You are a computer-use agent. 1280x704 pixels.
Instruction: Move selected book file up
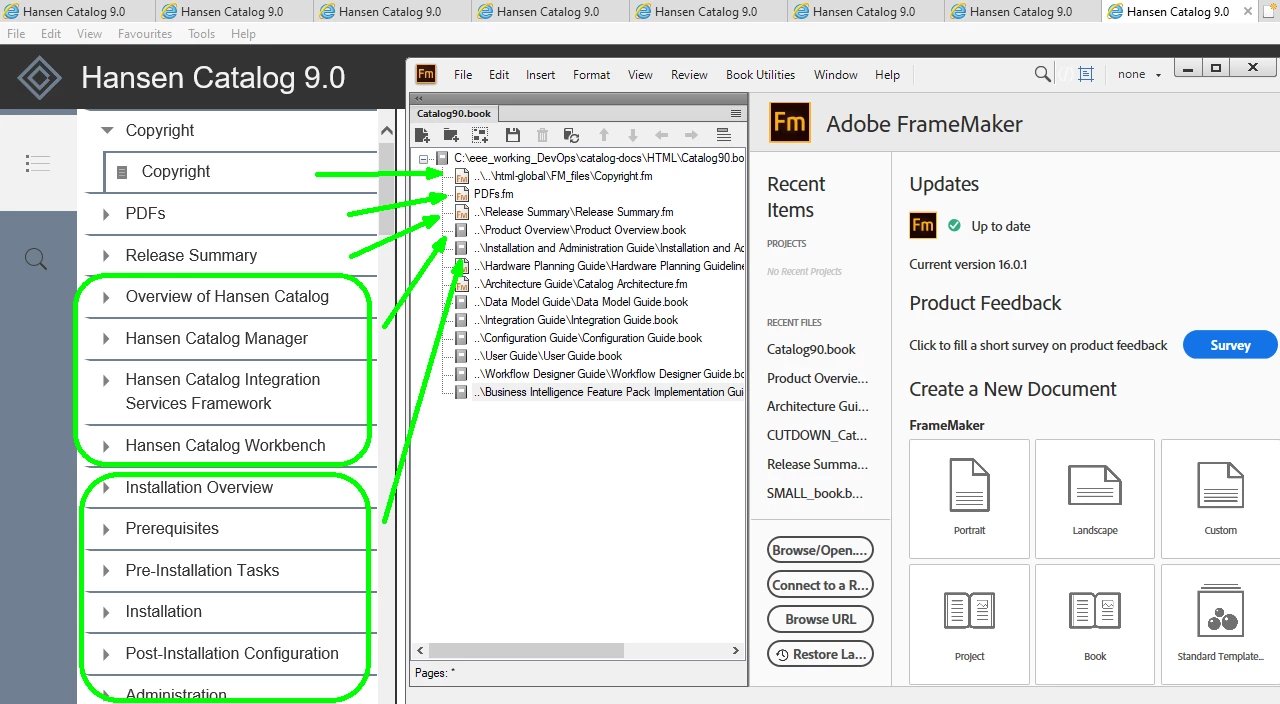point(603,135)
